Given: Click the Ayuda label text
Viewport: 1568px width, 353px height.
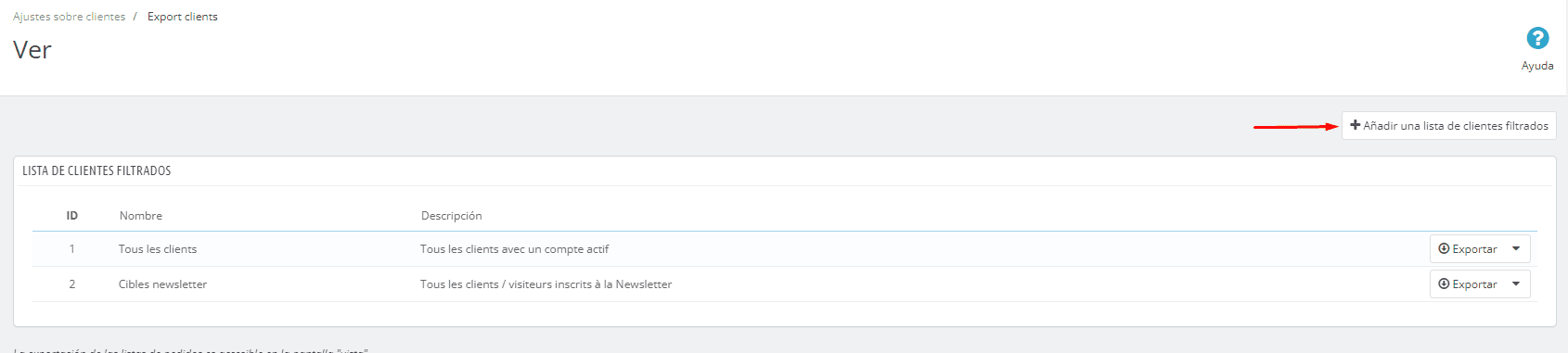Looking at the screenshot, I should coord(1537,66).
